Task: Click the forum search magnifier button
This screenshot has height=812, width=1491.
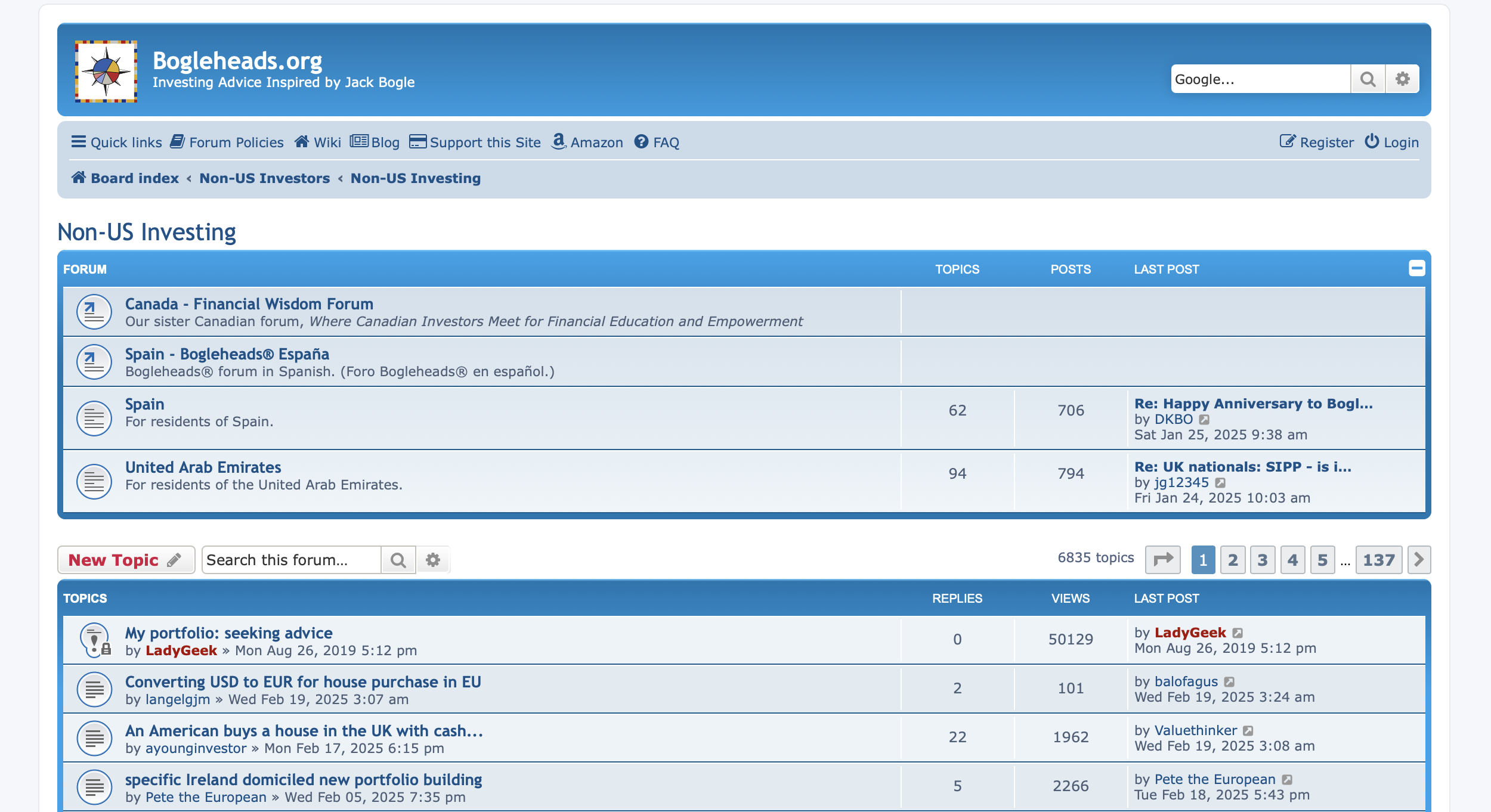Action: (398, 560)
